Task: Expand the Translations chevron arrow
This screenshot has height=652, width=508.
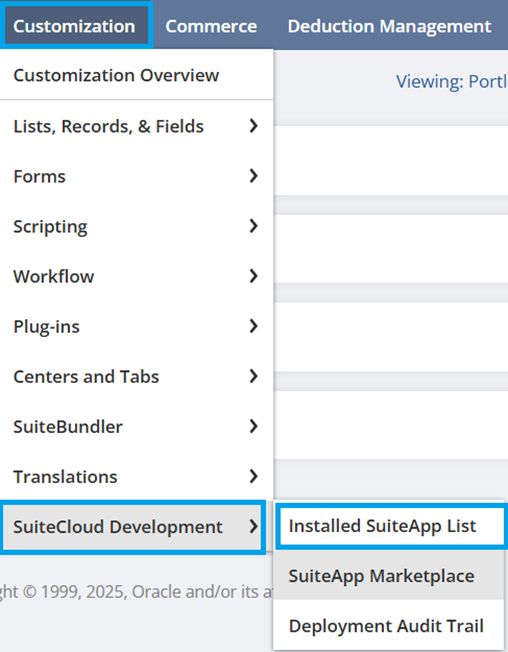Action: click(x=253, y=476)
